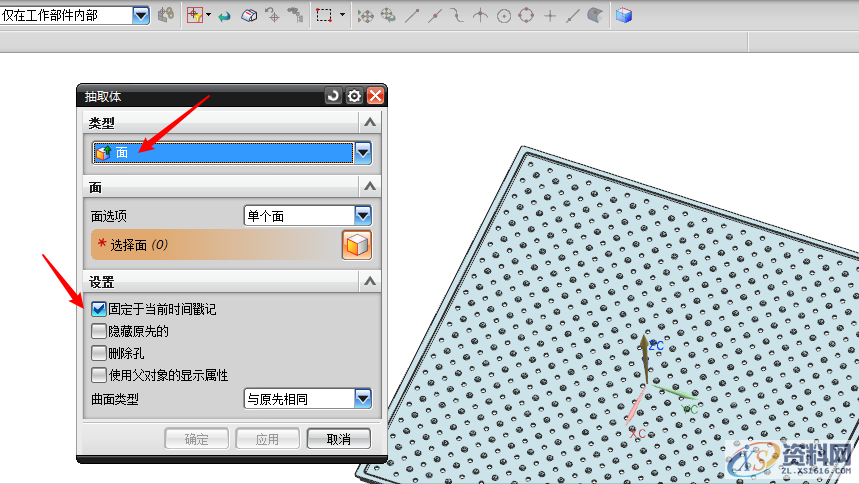Open dialog settings gear in 抽取体 title bar
The width and height of the screenshot is (859, 484).
(x=354, y=96)
